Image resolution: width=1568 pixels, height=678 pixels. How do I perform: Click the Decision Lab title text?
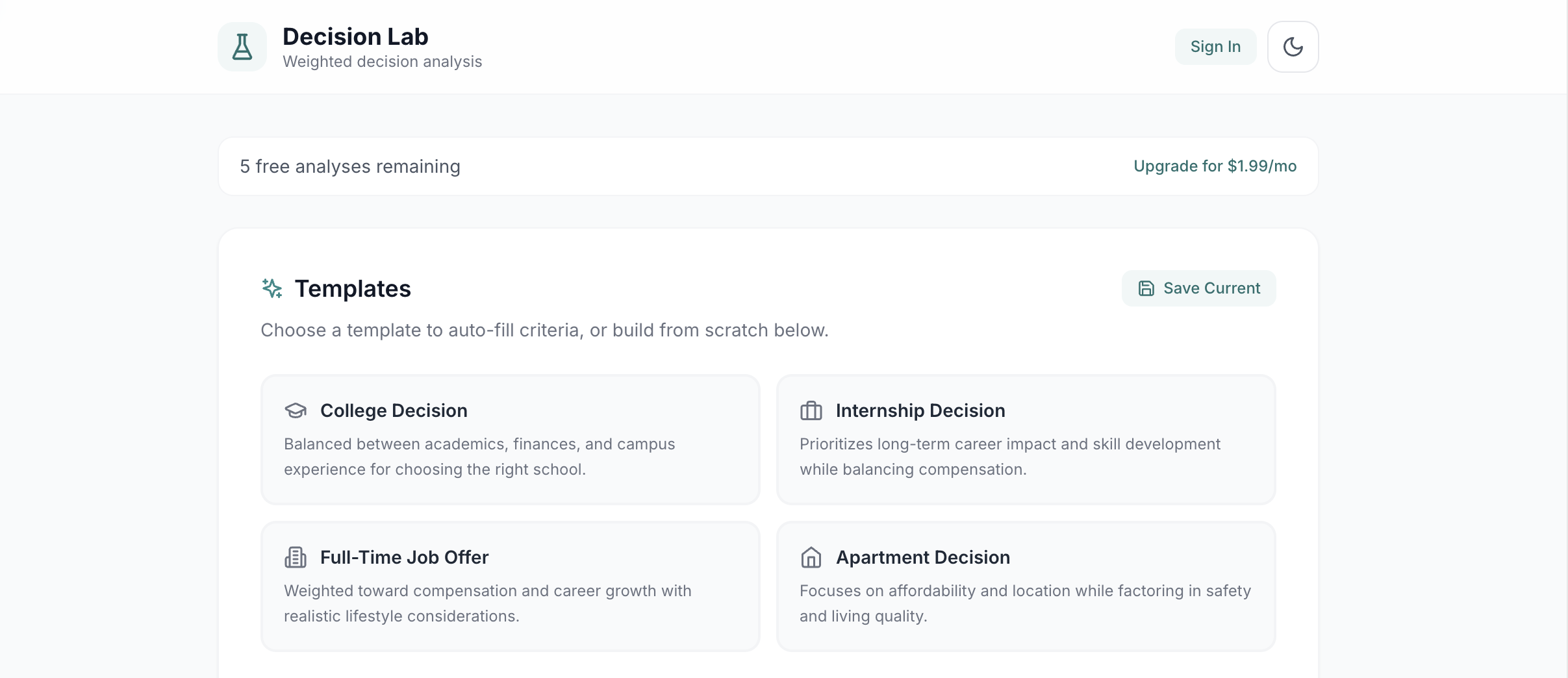(355, 36)
